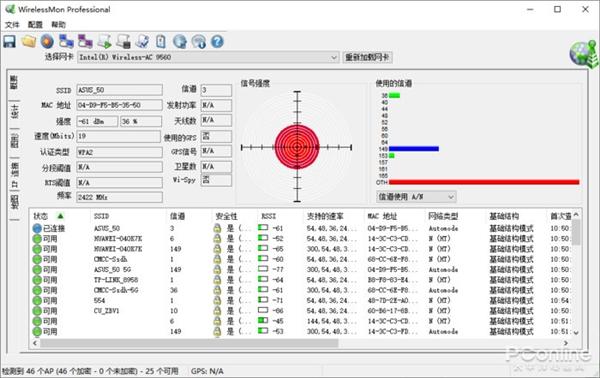Viewport: 600px width, 378px height.
Task: Expand the 选择网卡 Intel Wireless-AC 9560 dropdown
Action: click(x=208, y=57)
